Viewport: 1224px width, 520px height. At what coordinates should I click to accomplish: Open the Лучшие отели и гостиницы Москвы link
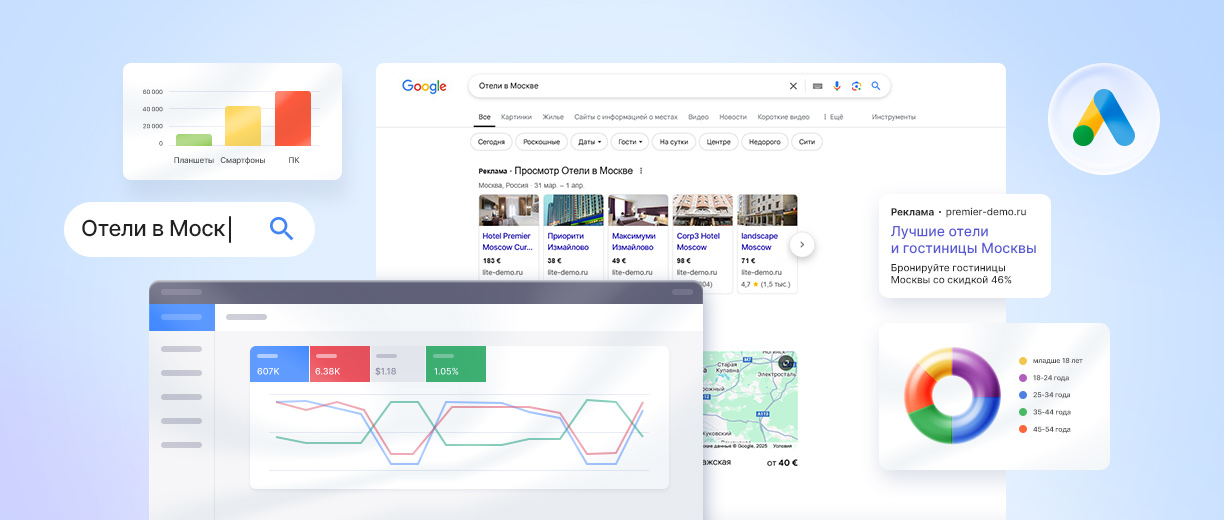coord(963,240)
